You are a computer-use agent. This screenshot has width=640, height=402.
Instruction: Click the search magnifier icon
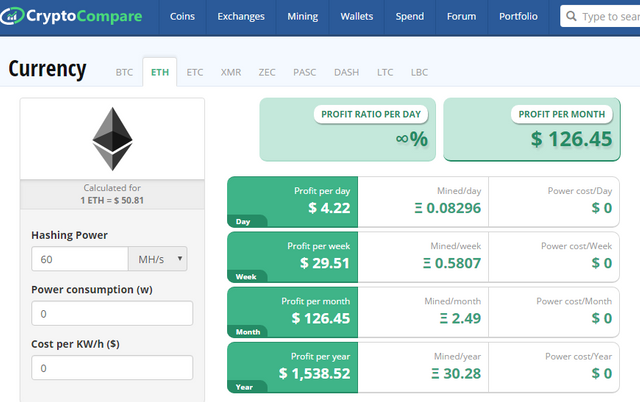[x=571, y=16]
